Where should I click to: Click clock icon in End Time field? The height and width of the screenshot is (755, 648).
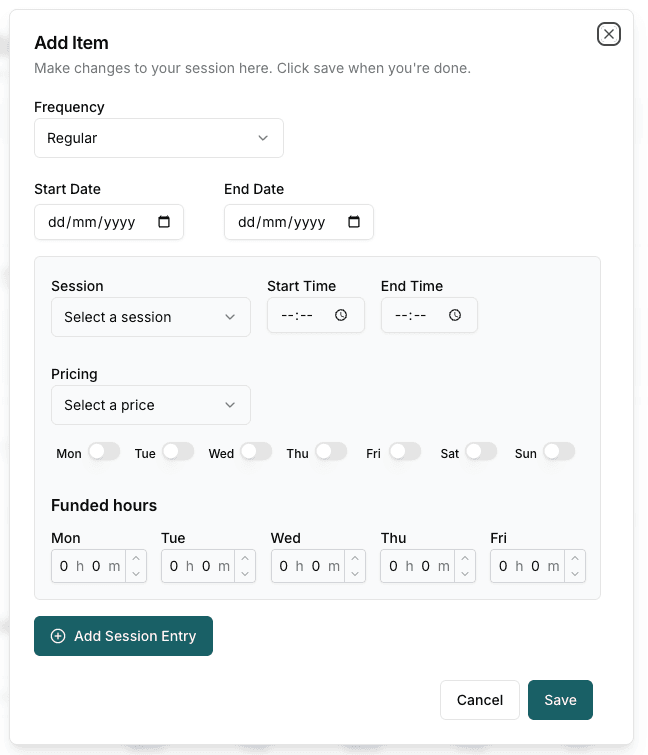coord(455,315)
